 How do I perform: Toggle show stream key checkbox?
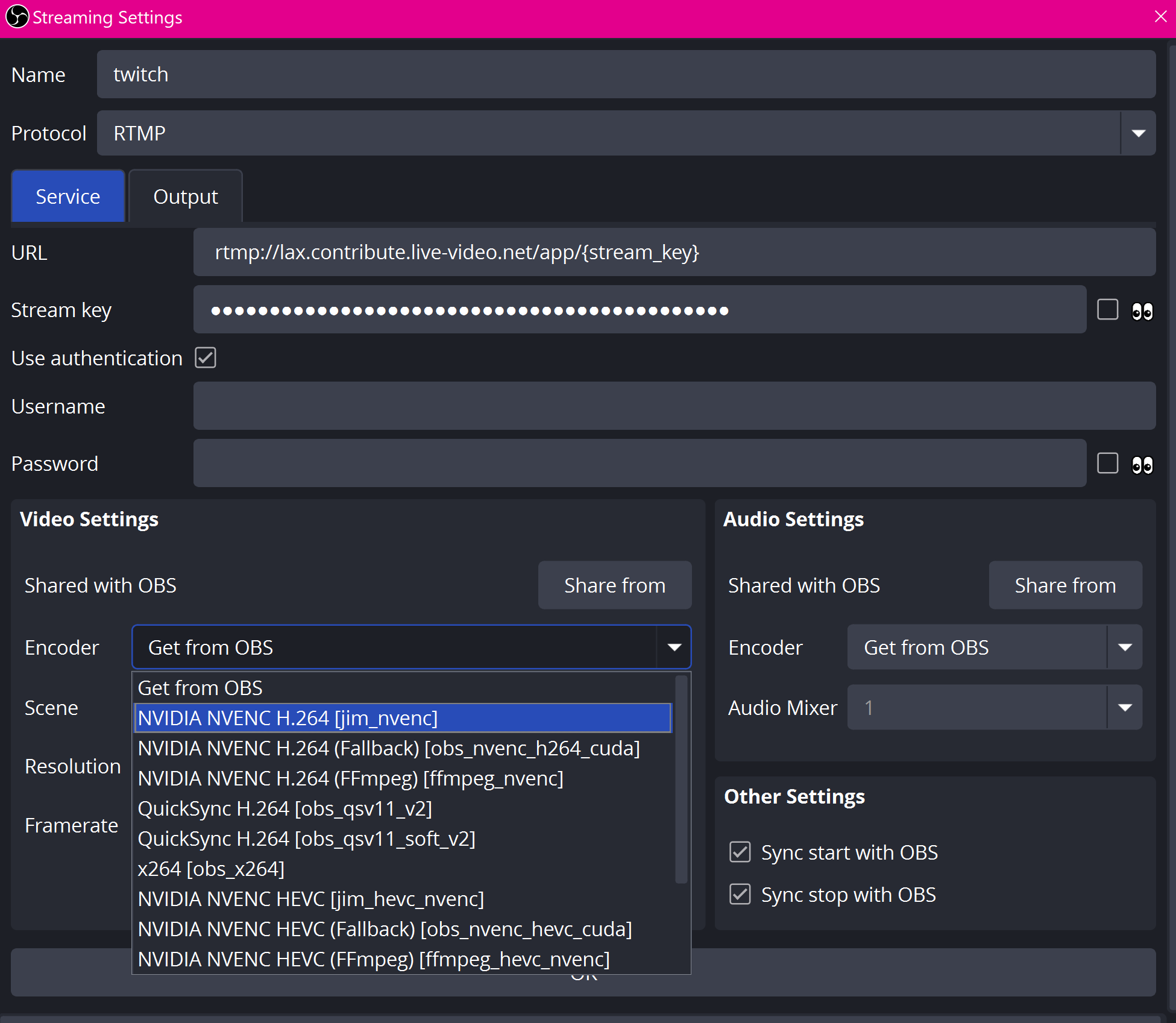[1107, 310]
